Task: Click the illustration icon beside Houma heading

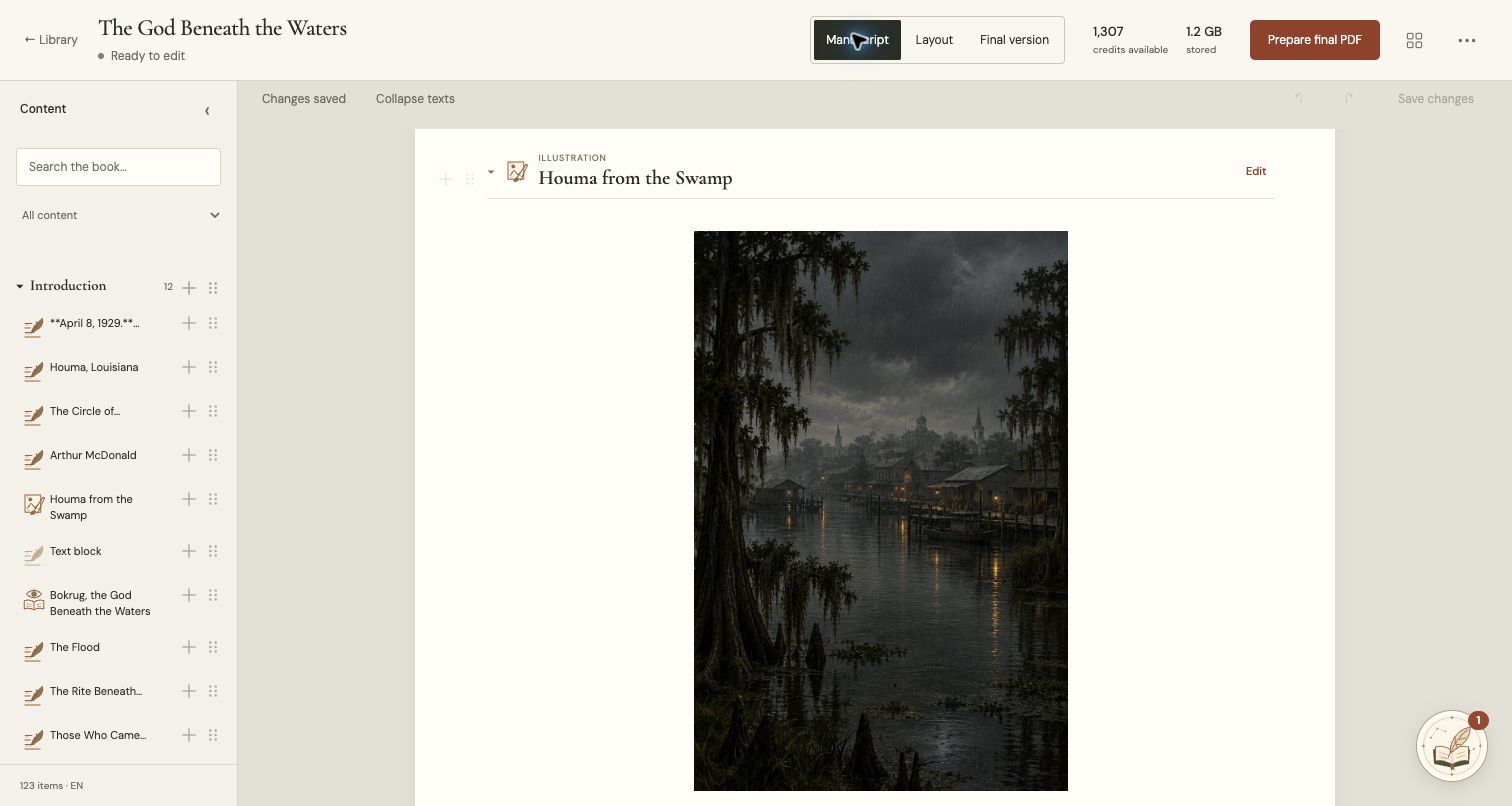Action: pos(516,171)
